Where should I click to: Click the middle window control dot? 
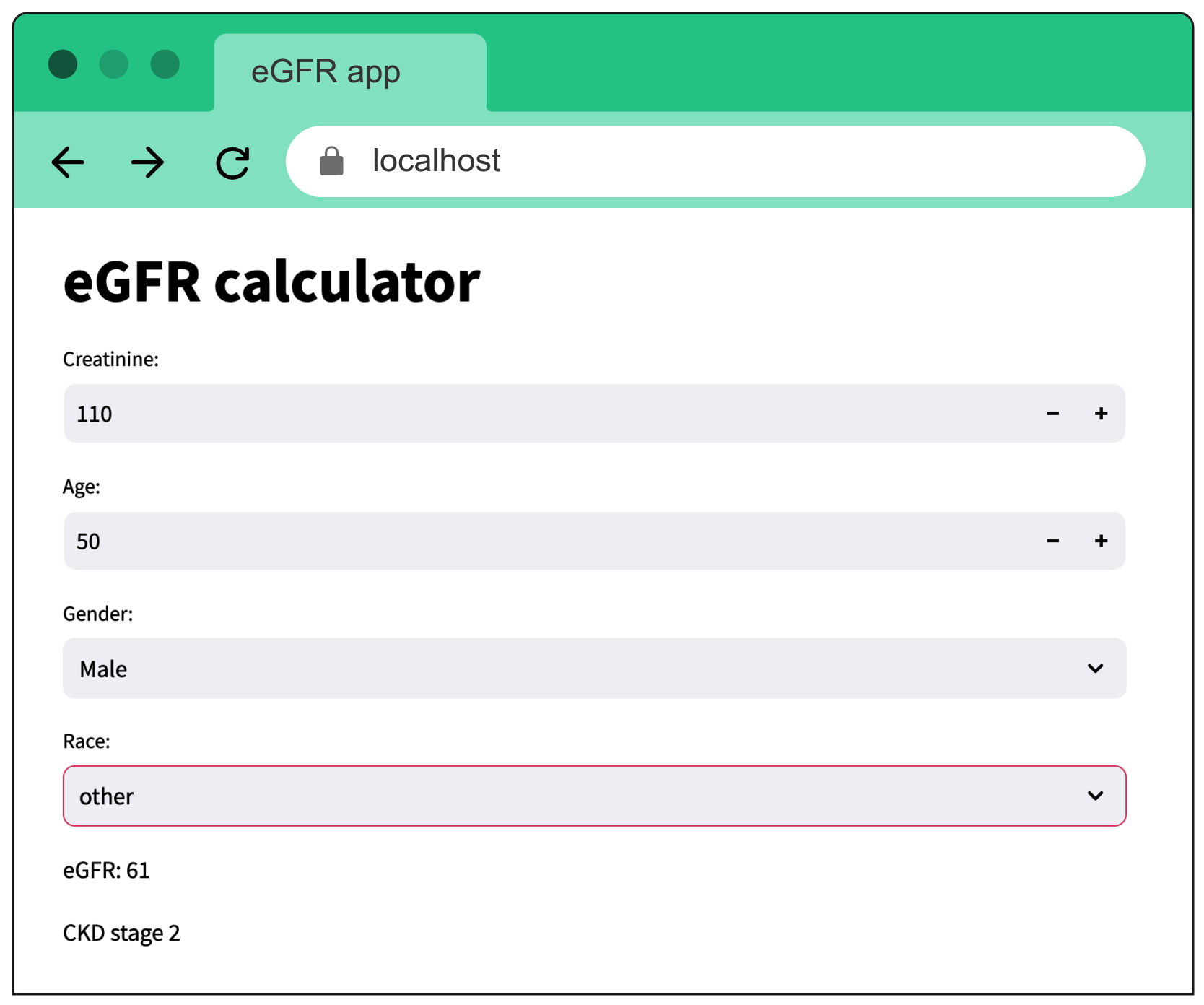pyautogui.click(x=114, y=64)
